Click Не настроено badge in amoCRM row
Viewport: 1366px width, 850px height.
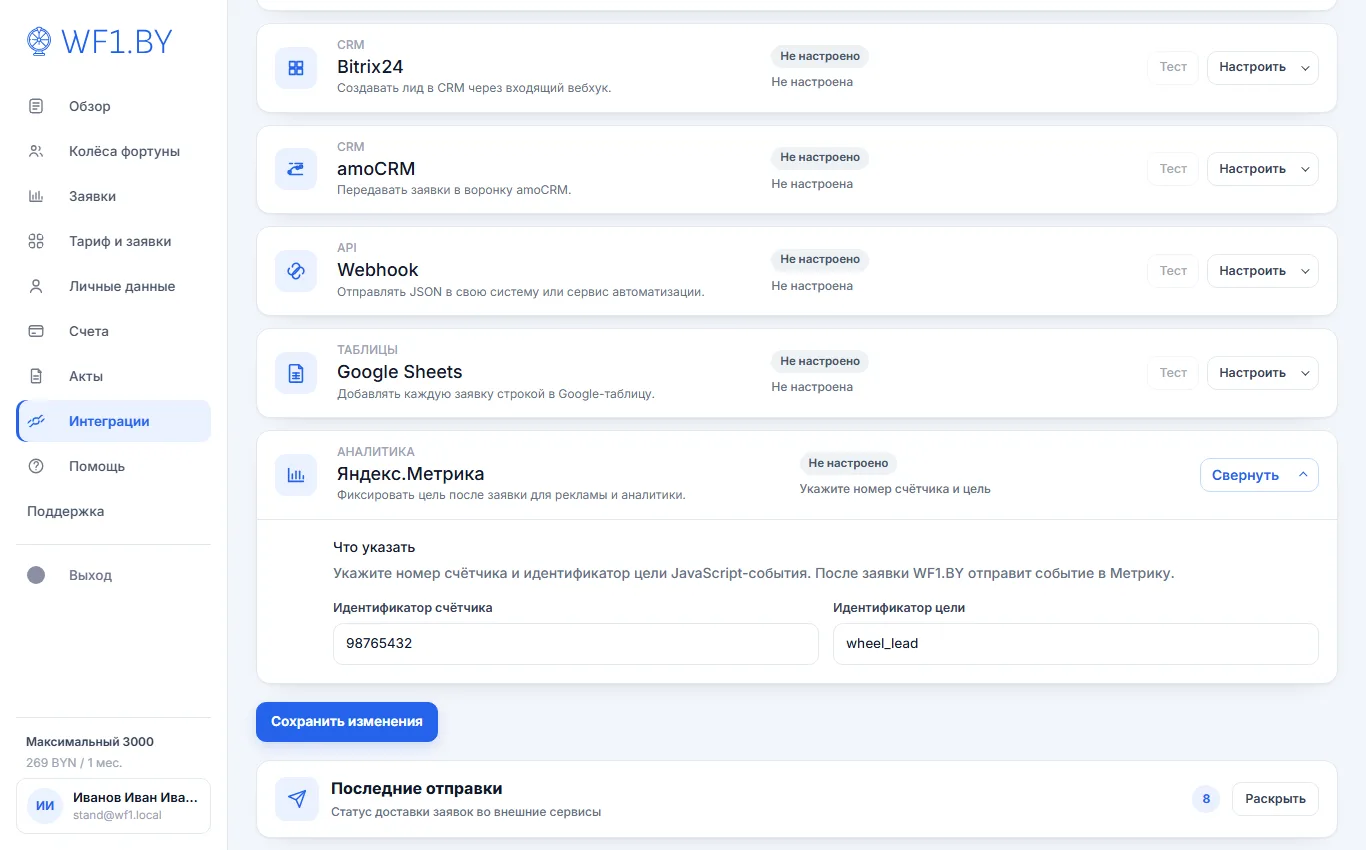(820, 158)
